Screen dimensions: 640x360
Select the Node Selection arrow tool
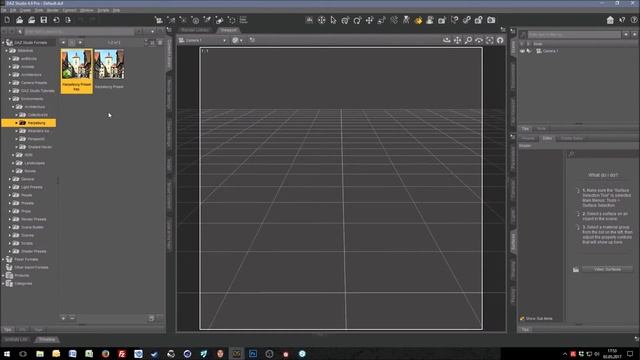click(333, 20)
